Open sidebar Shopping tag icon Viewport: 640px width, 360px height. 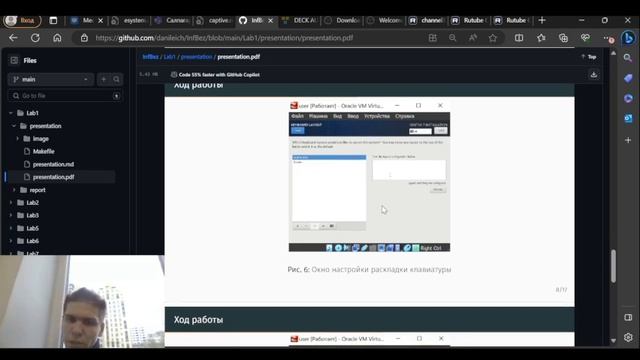click(628, 78)
